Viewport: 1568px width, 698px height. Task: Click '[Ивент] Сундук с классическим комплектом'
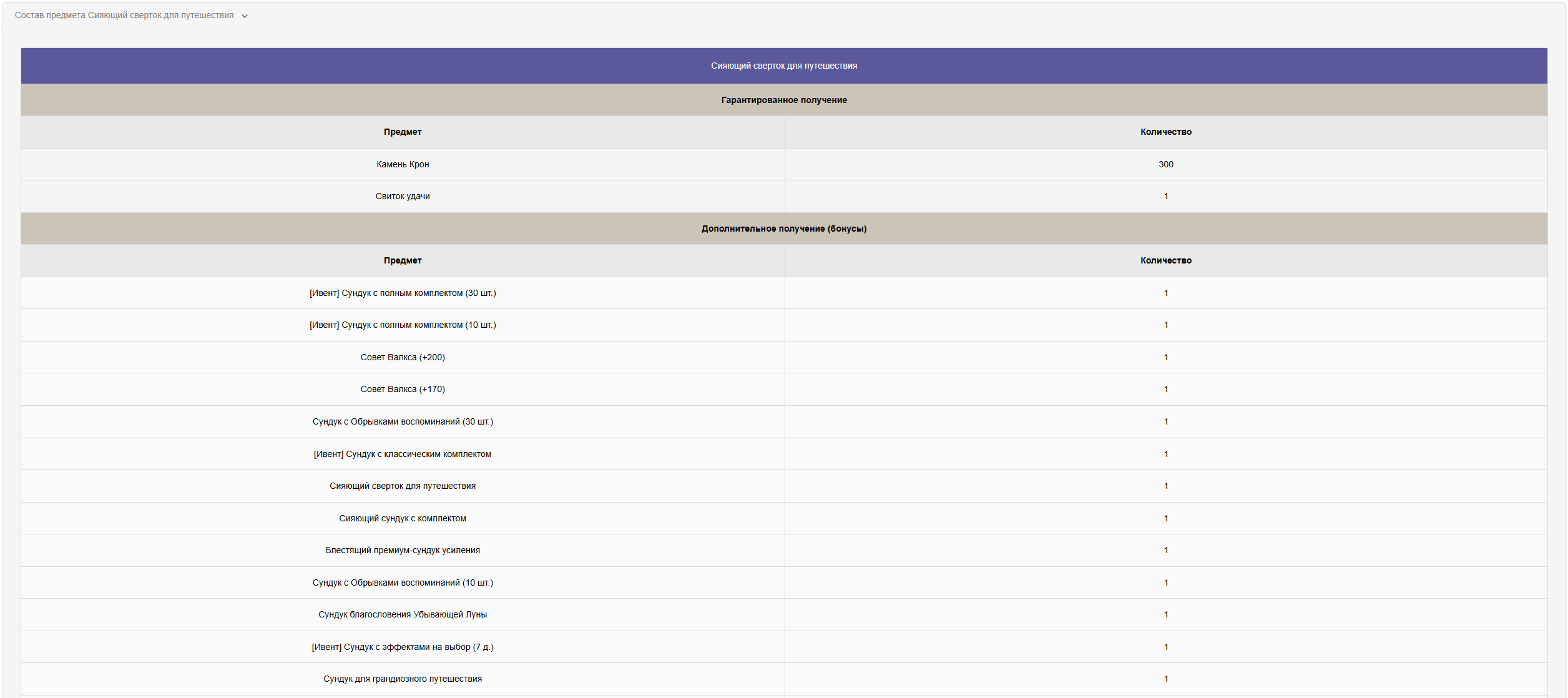pyautogui.click(x=403, y=454)
